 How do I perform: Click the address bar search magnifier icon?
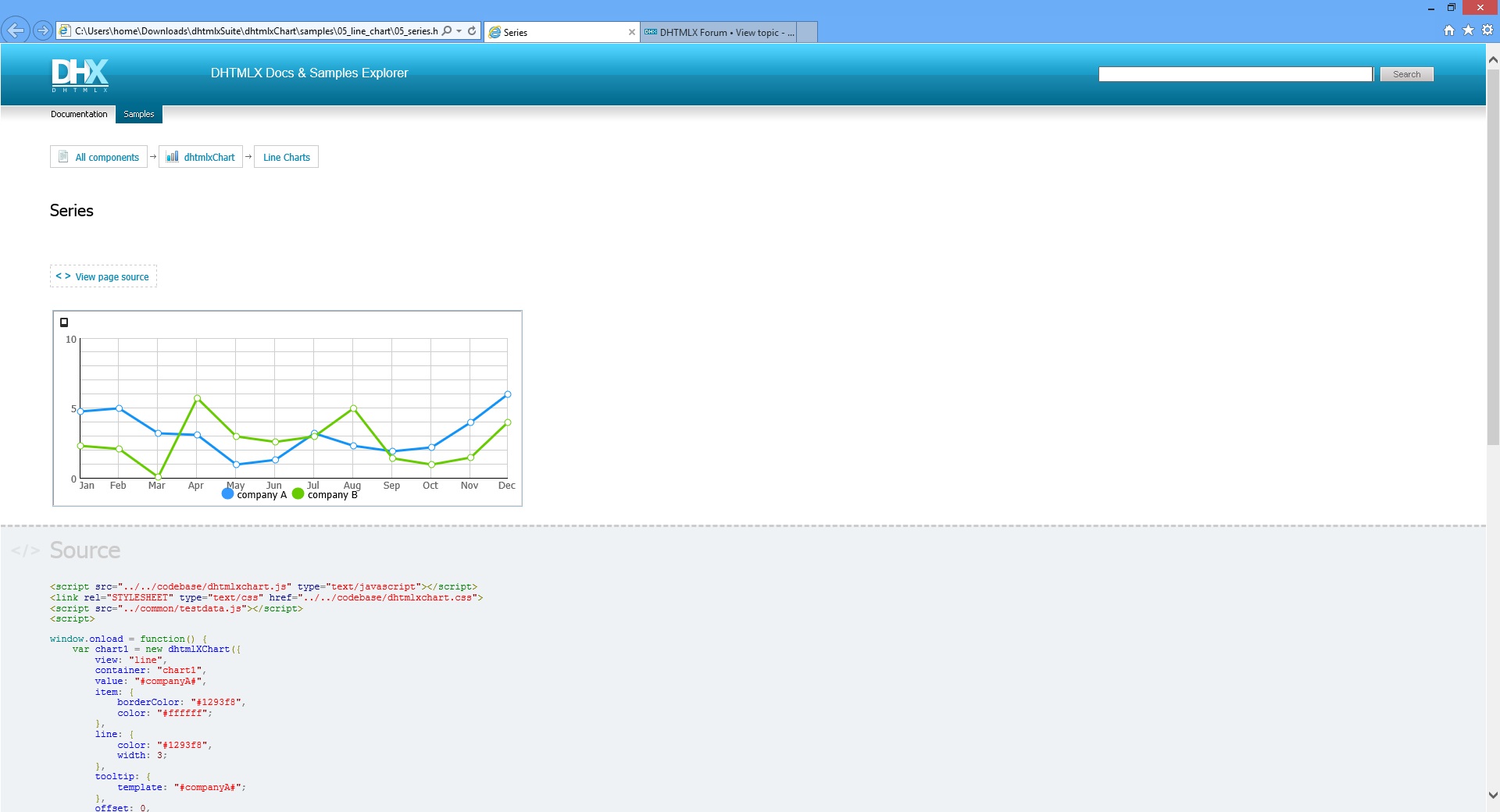[447, 30]
